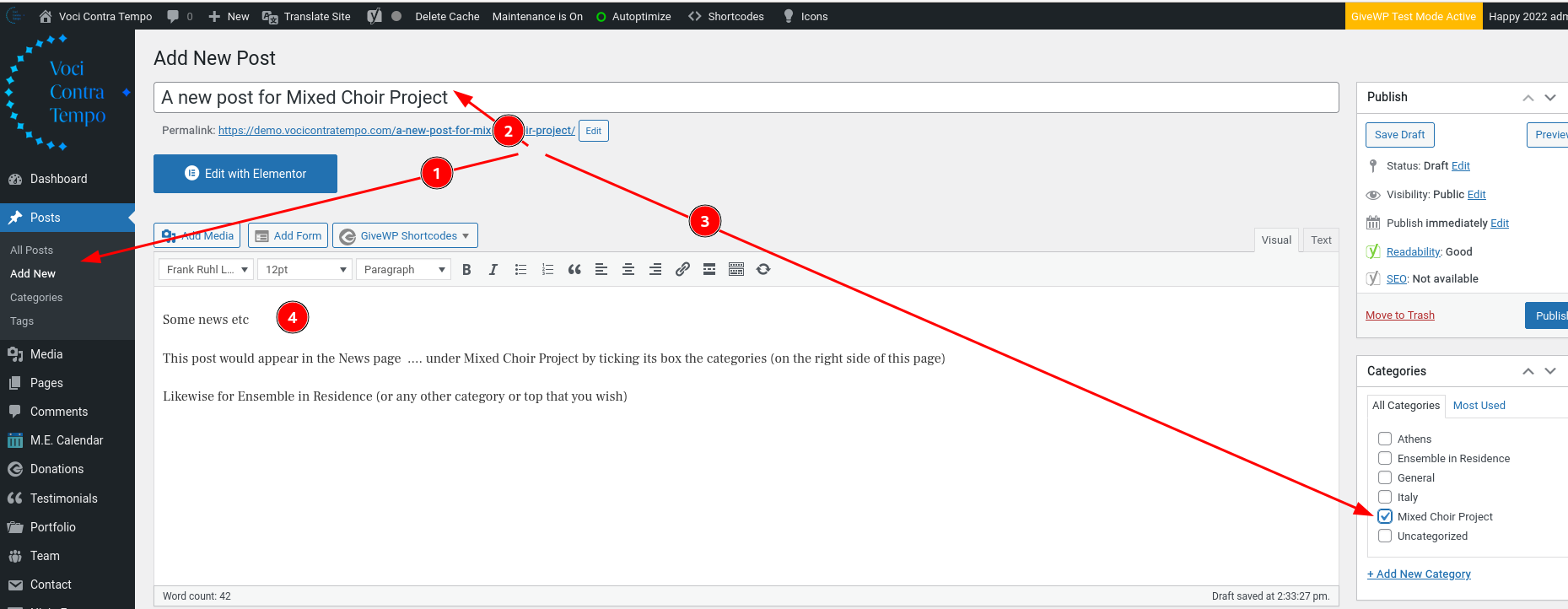Click the Edit with Elementor button
The width and height of the screenshot is (1568, 609).
click(x=245, y=174)
